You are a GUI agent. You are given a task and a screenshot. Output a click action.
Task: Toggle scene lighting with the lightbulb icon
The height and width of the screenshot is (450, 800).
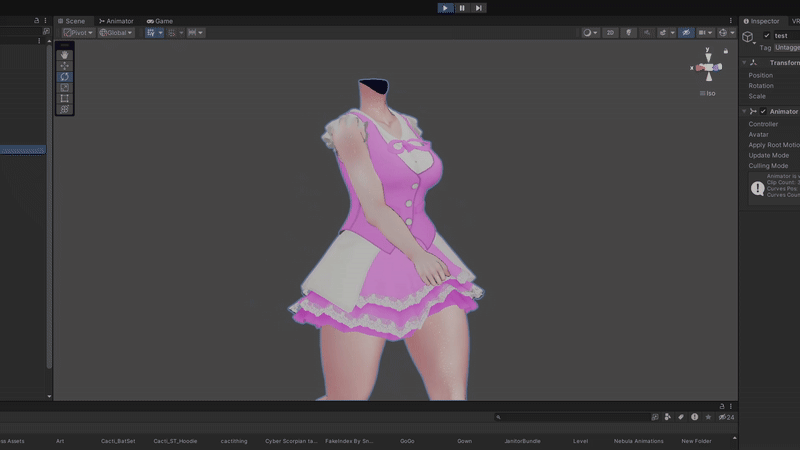pos(629,33)
